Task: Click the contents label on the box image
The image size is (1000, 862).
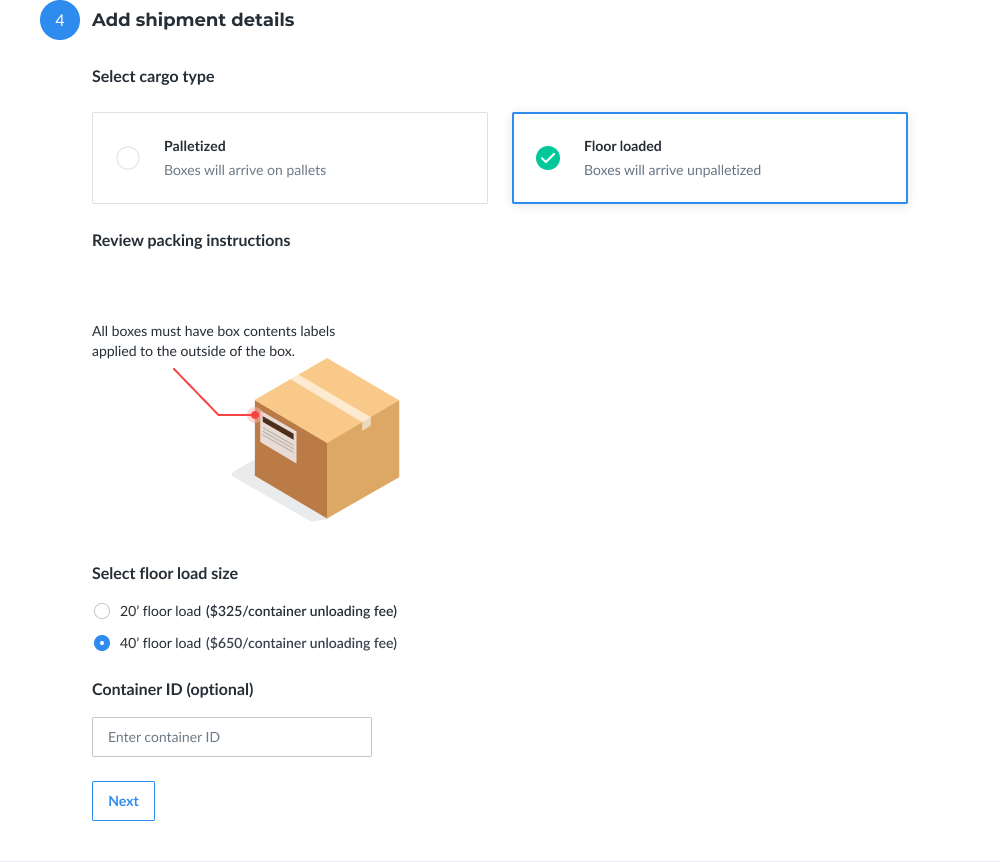Action: coord(279,437)
